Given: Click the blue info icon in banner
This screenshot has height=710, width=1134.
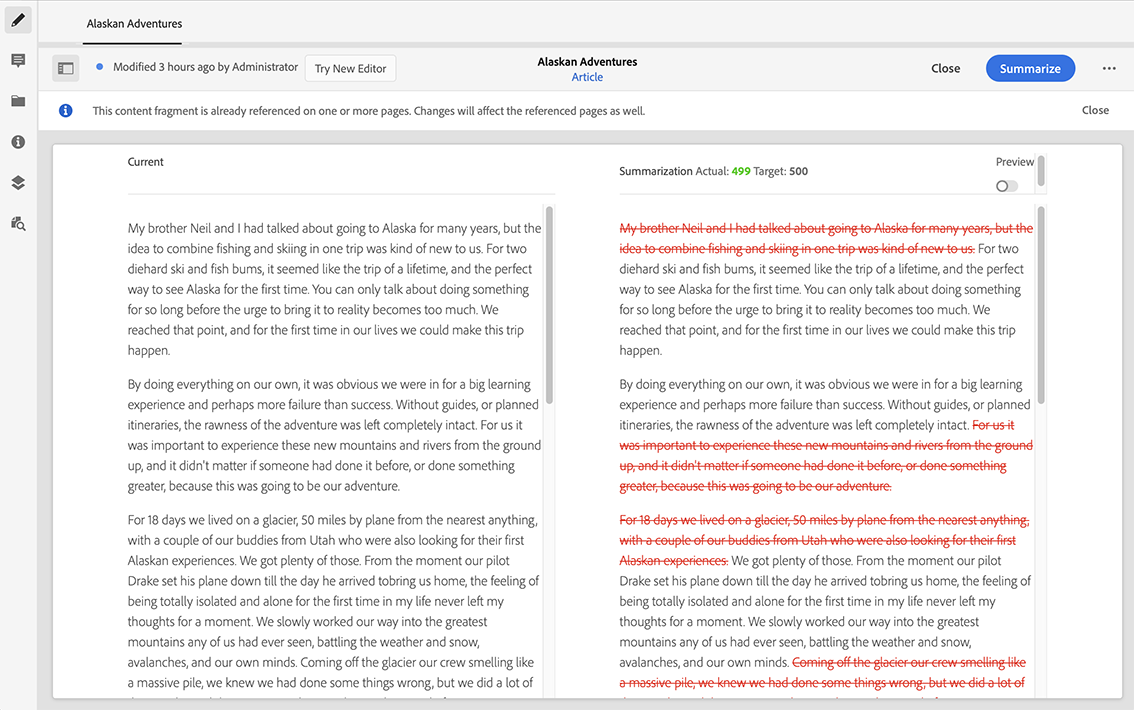Looking at the screenshot, I should point(66,111).
